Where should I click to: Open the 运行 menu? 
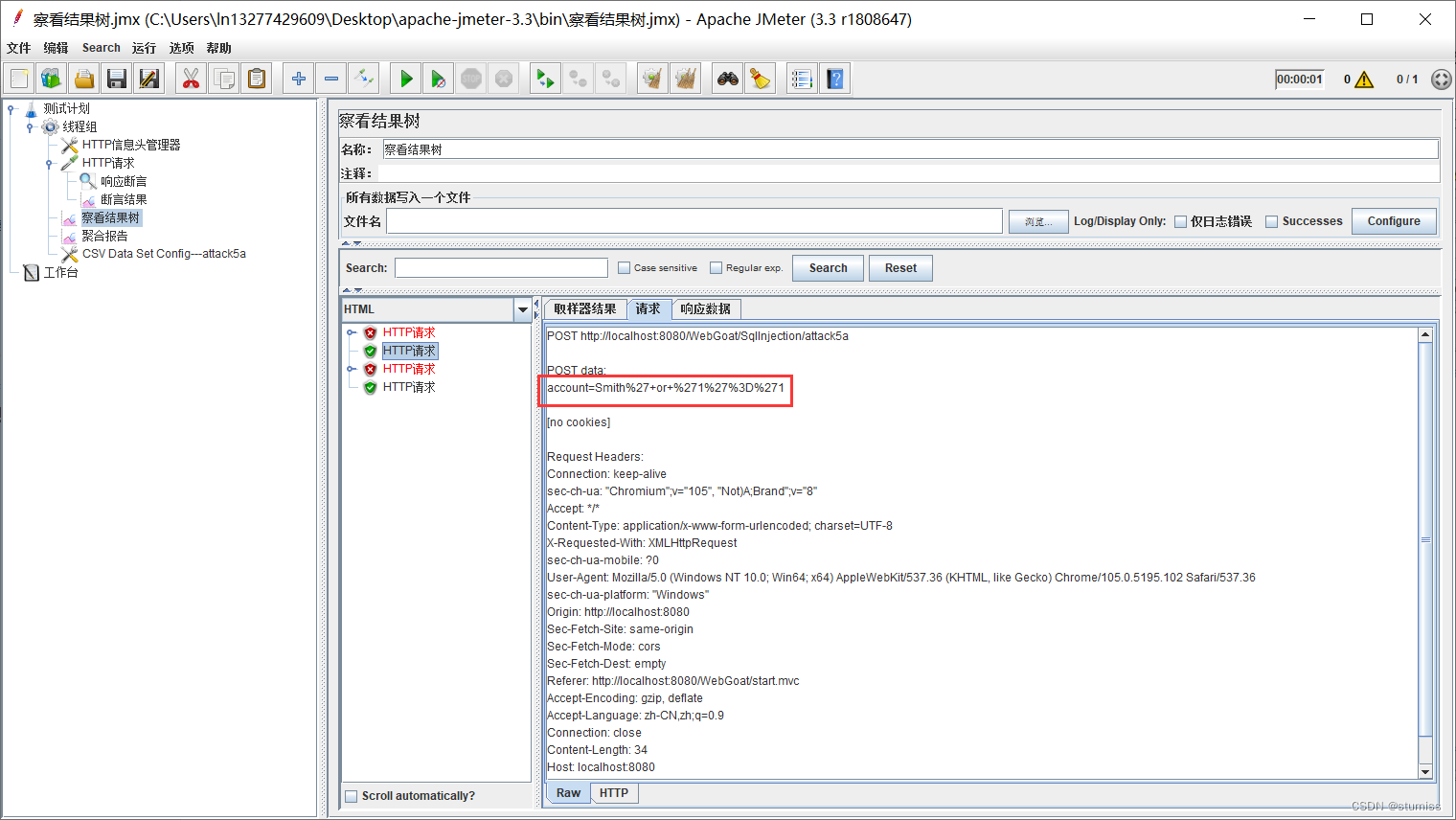pos(144,48)
